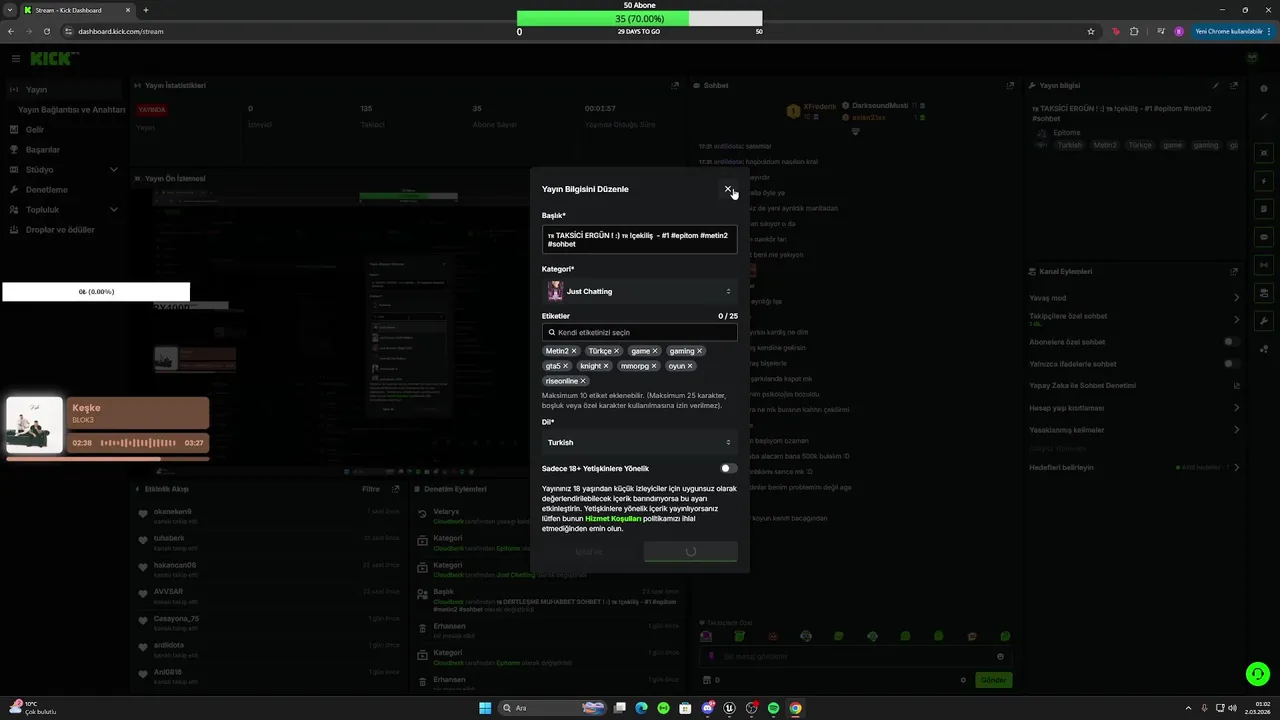Close the Yayın Bilgisini Düzenle dialog
The image size is (1280, 720).
coord(728,189)
